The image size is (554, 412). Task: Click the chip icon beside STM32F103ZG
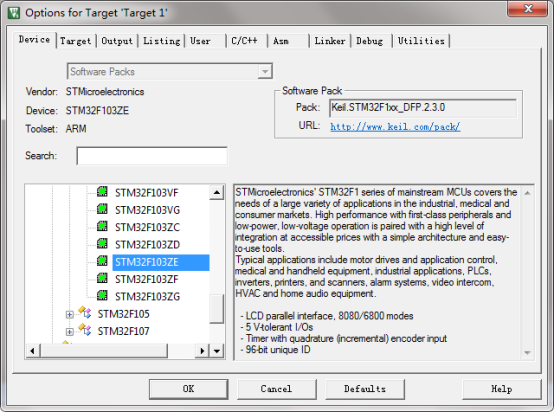102,295
